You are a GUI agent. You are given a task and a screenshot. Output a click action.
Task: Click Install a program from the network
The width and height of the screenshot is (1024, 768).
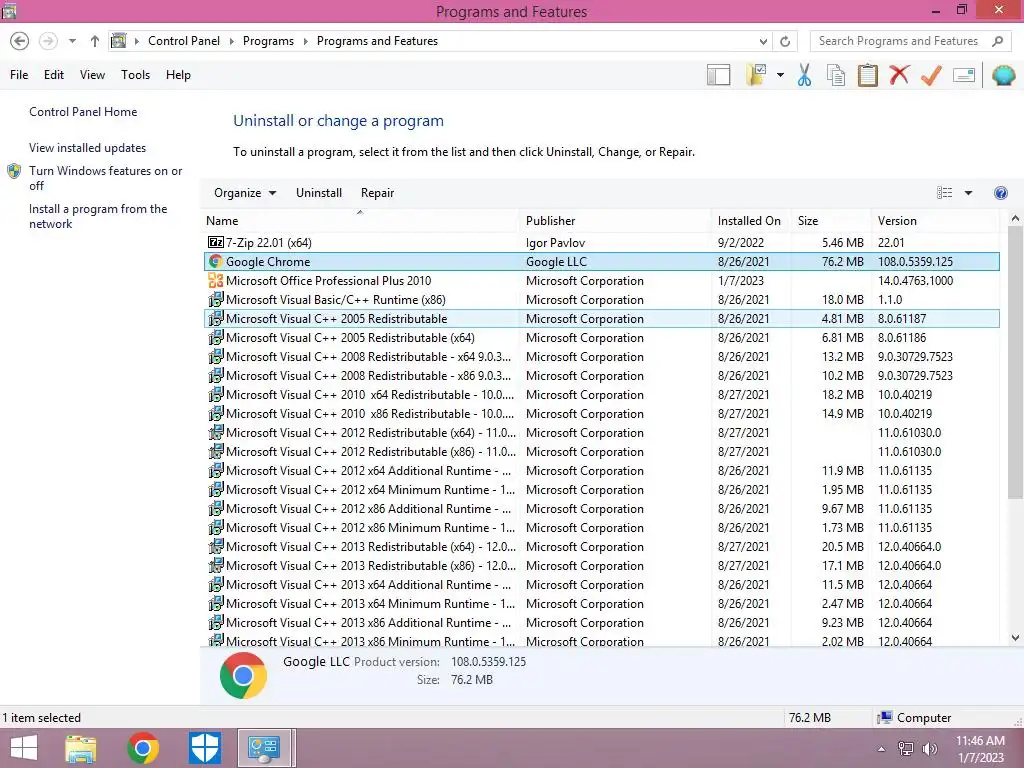tap(98, 216)
